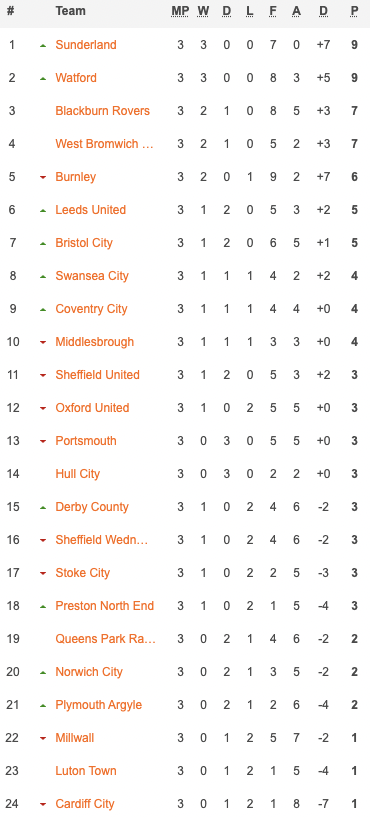Click the red down arrow beside Burnley
The height and width of the screenshot is (818, 370).
pos(43,178)
